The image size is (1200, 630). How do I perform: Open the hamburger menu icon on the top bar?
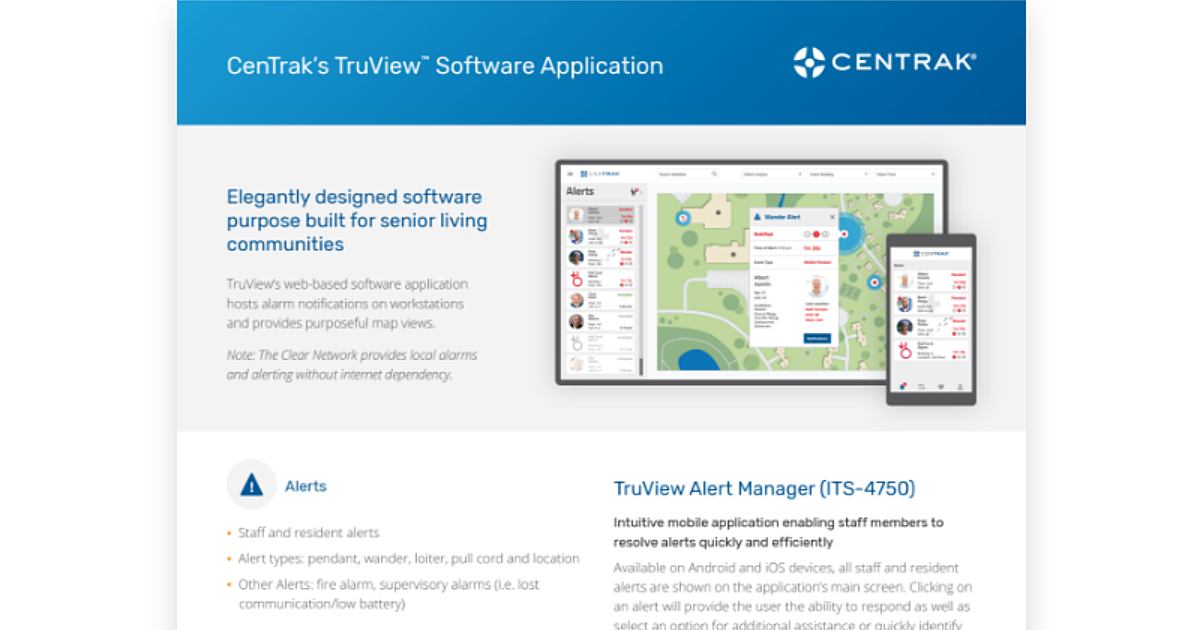(569, 173)
